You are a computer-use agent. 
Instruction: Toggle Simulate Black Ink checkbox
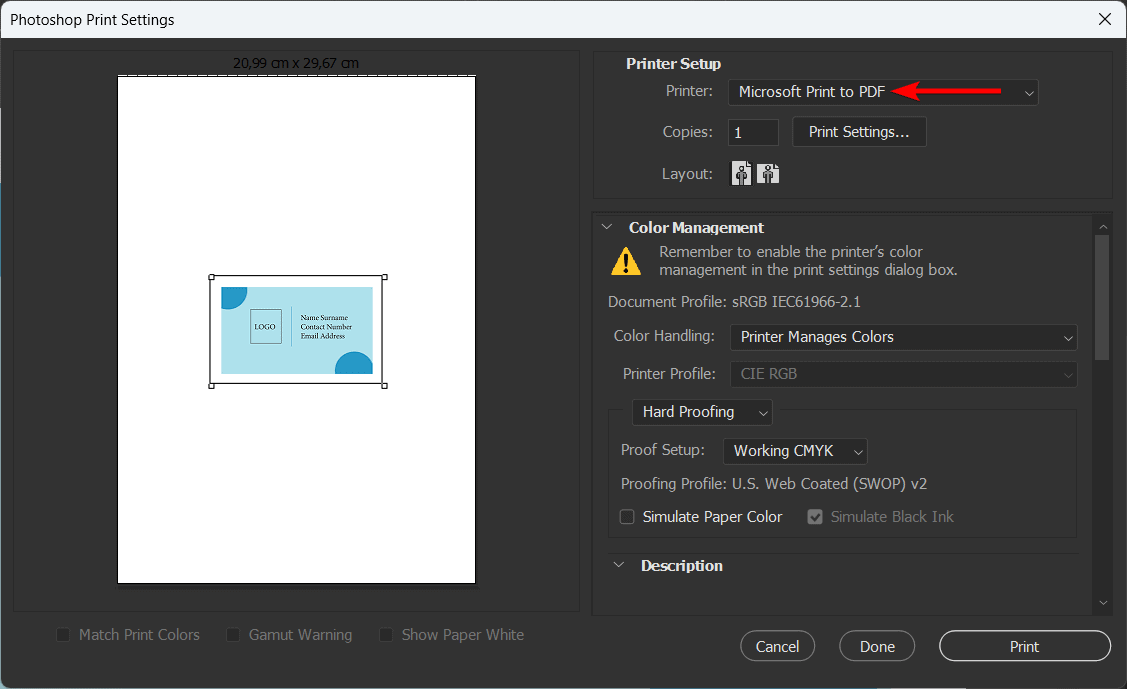pyautogui.click(x=814, y=517)
